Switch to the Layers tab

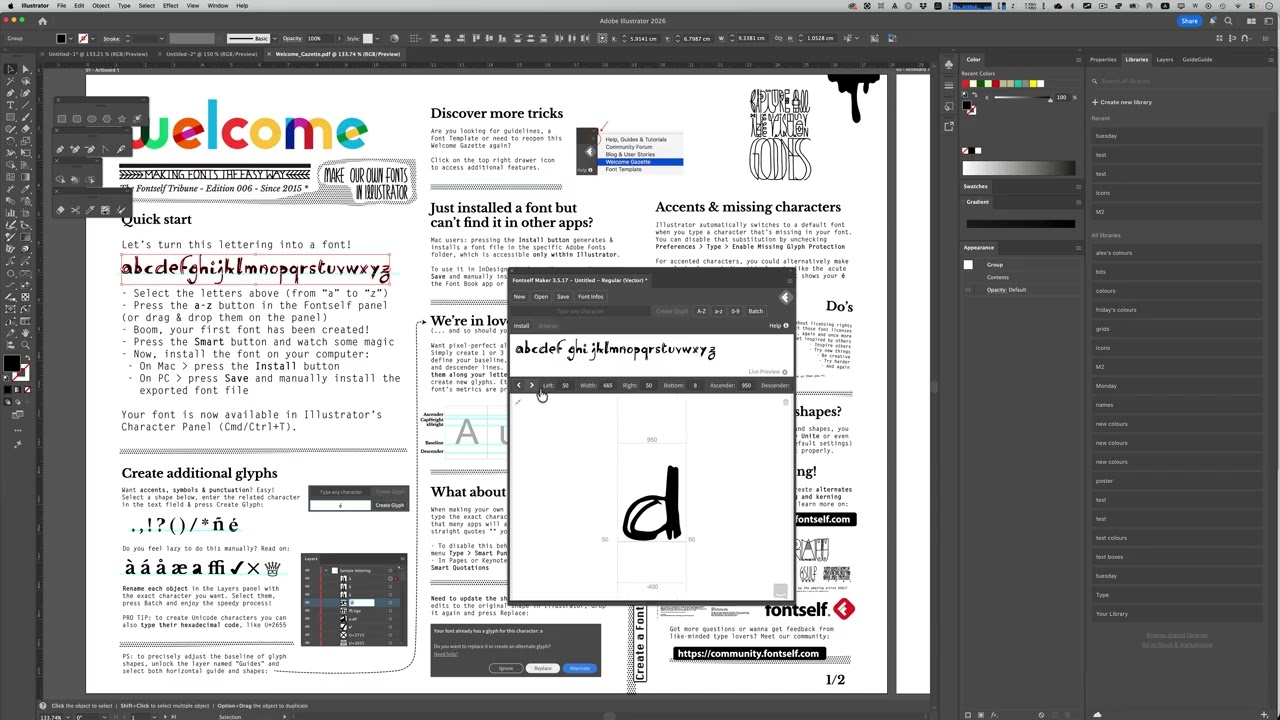[1165, 59]
